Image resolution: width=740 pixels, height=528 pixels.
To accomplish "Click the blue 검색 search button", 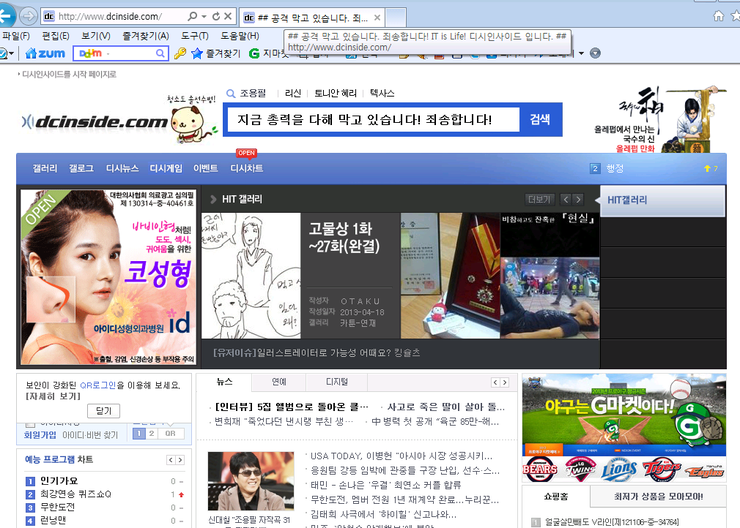I will [539, 119].
